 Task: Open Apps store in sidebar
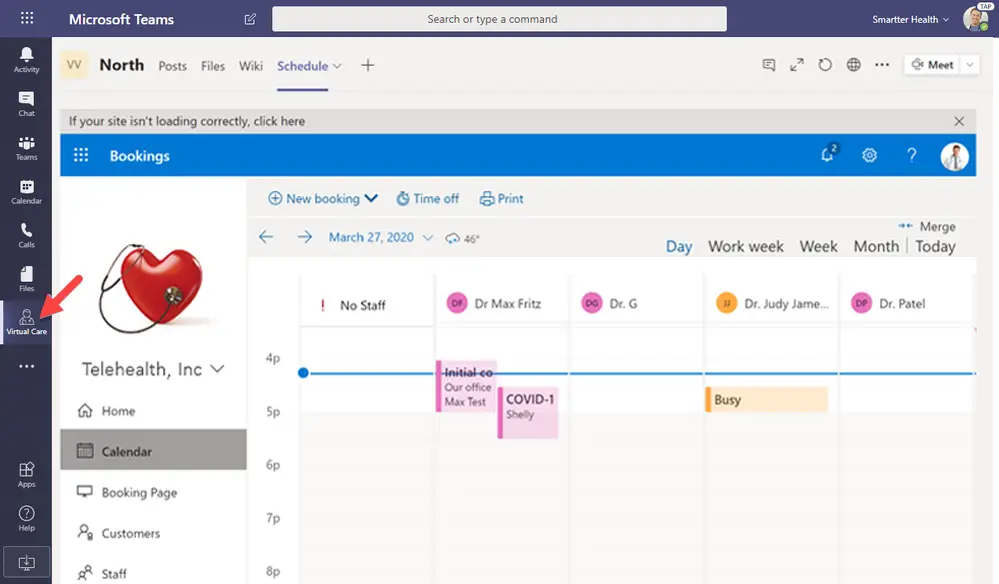point(26,474)
